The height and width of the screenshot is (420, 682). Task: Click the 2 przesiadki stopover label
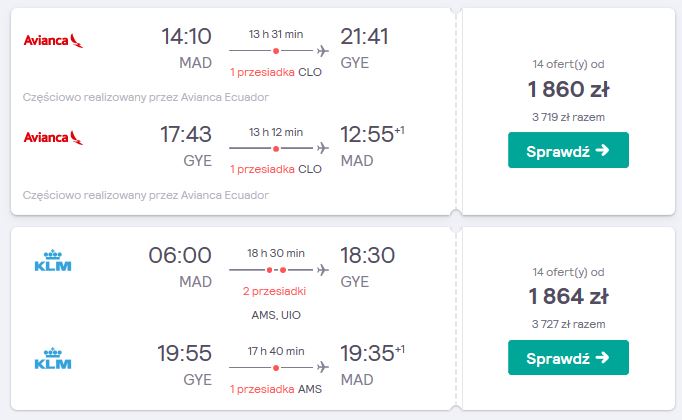point(274,291)
